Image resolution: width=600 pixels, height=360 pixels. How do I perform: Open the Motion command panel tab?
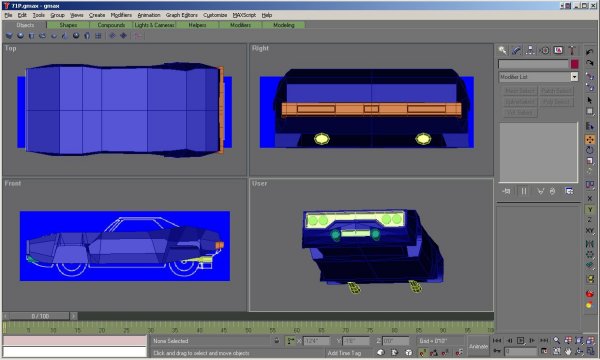click(x=545, y=50)
